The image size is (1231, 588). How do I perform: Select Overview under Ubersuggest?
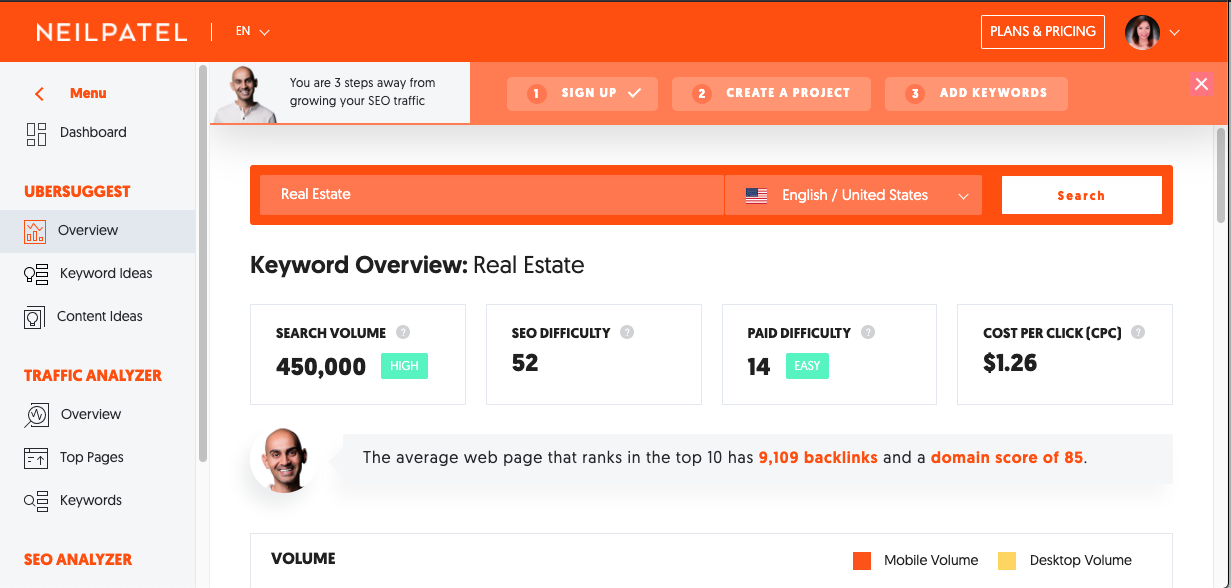pyautogui.click(x=98, y=231)
